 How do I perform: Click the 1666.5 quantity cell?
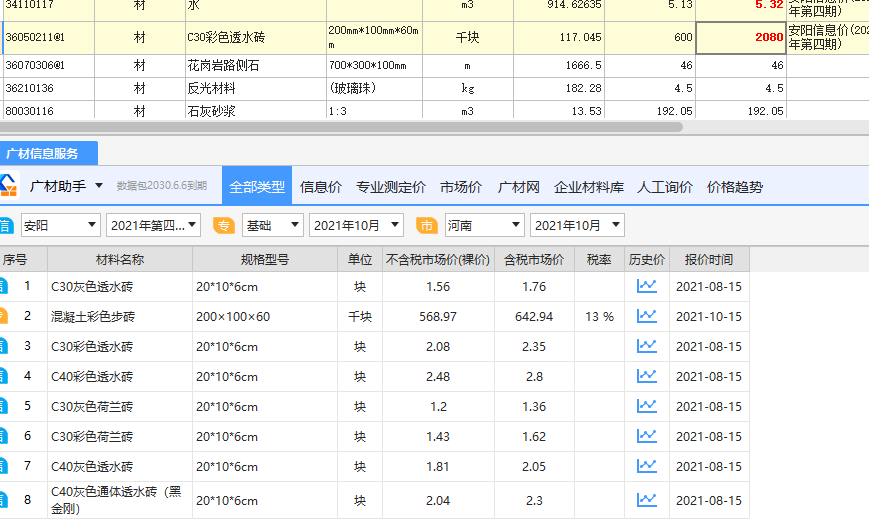point(559,65)
